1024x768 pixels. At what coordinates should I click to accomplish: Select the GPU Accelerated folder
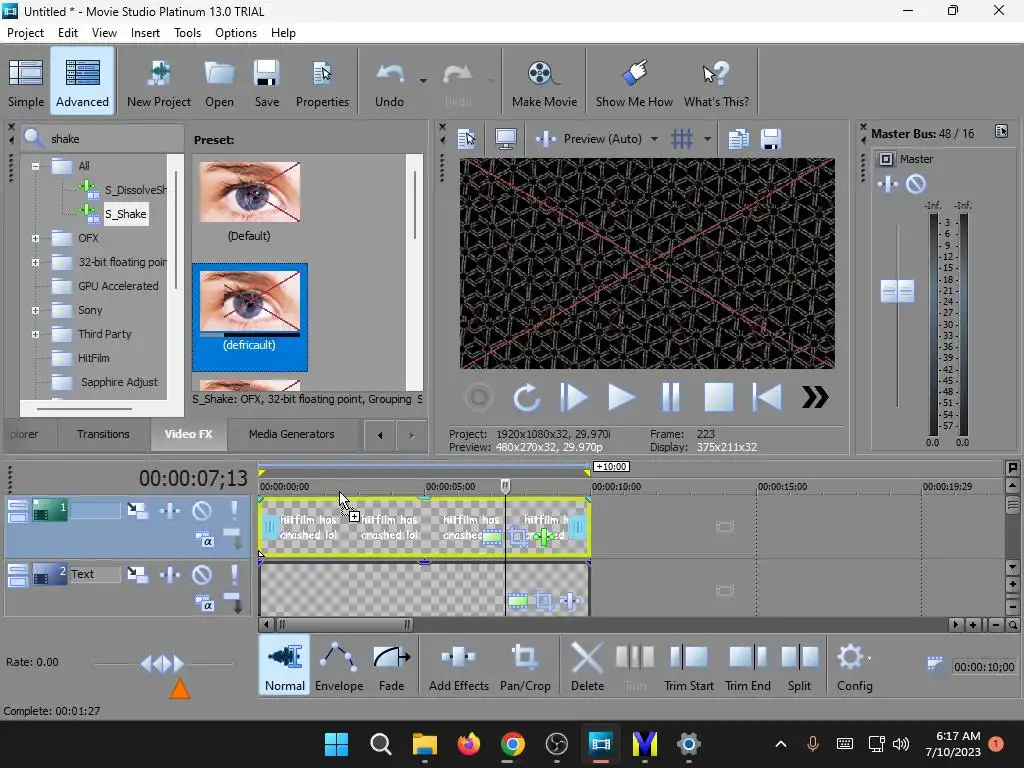[x=118, y=286]
